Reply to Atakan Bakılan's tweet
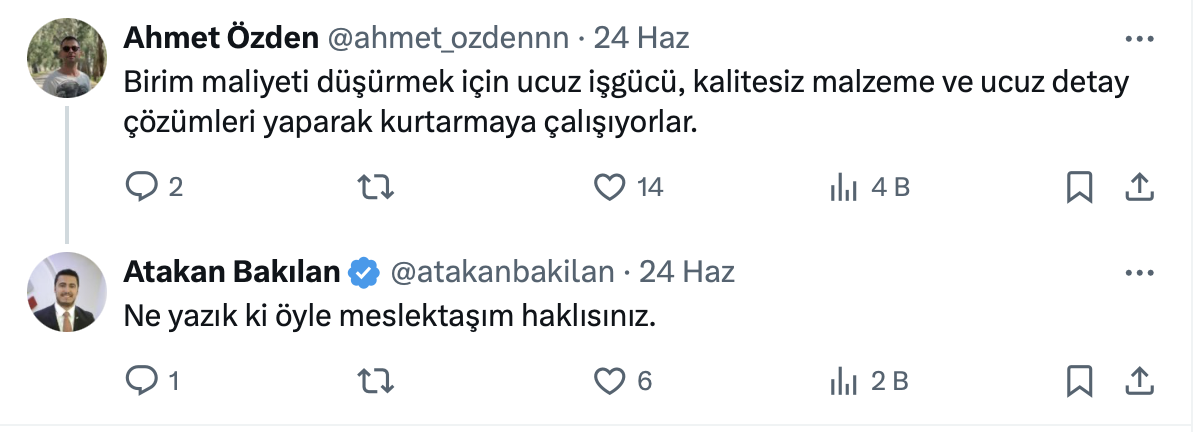This screenshot has width=1202, height=432. pos(141,380)
